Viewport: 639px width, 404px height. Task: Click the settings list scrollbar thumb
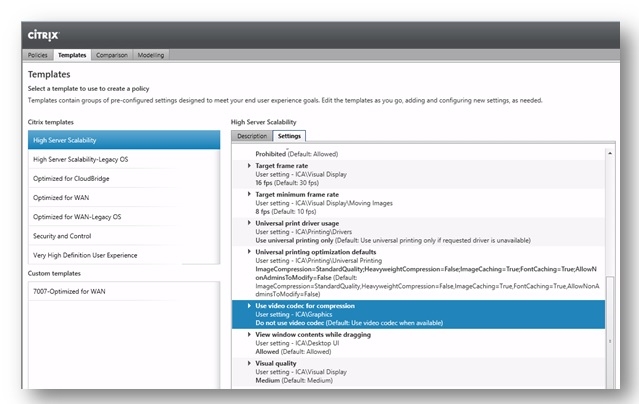click(x=610, y=332)
